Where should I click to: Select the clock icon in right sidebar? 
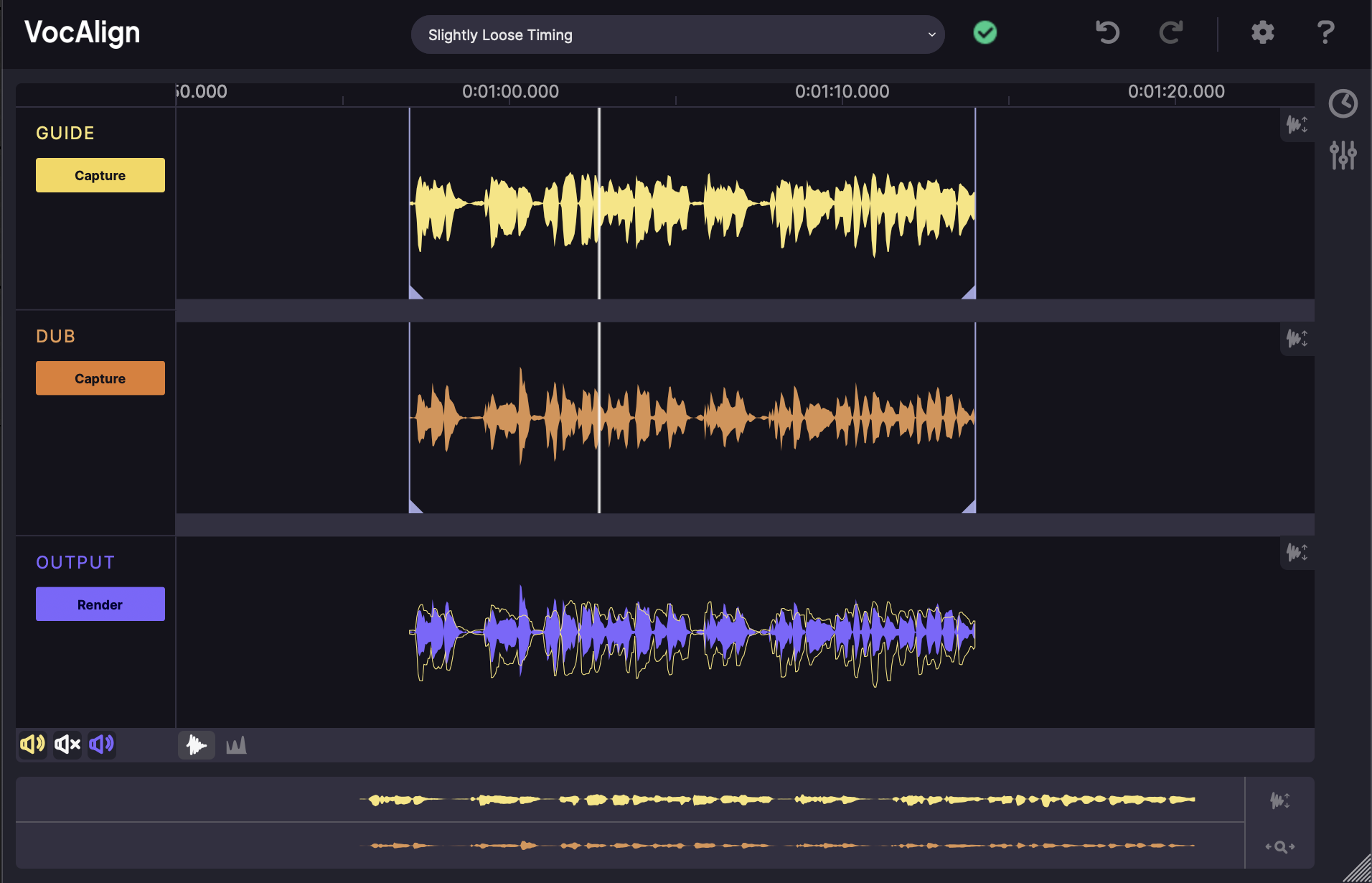1343,103
